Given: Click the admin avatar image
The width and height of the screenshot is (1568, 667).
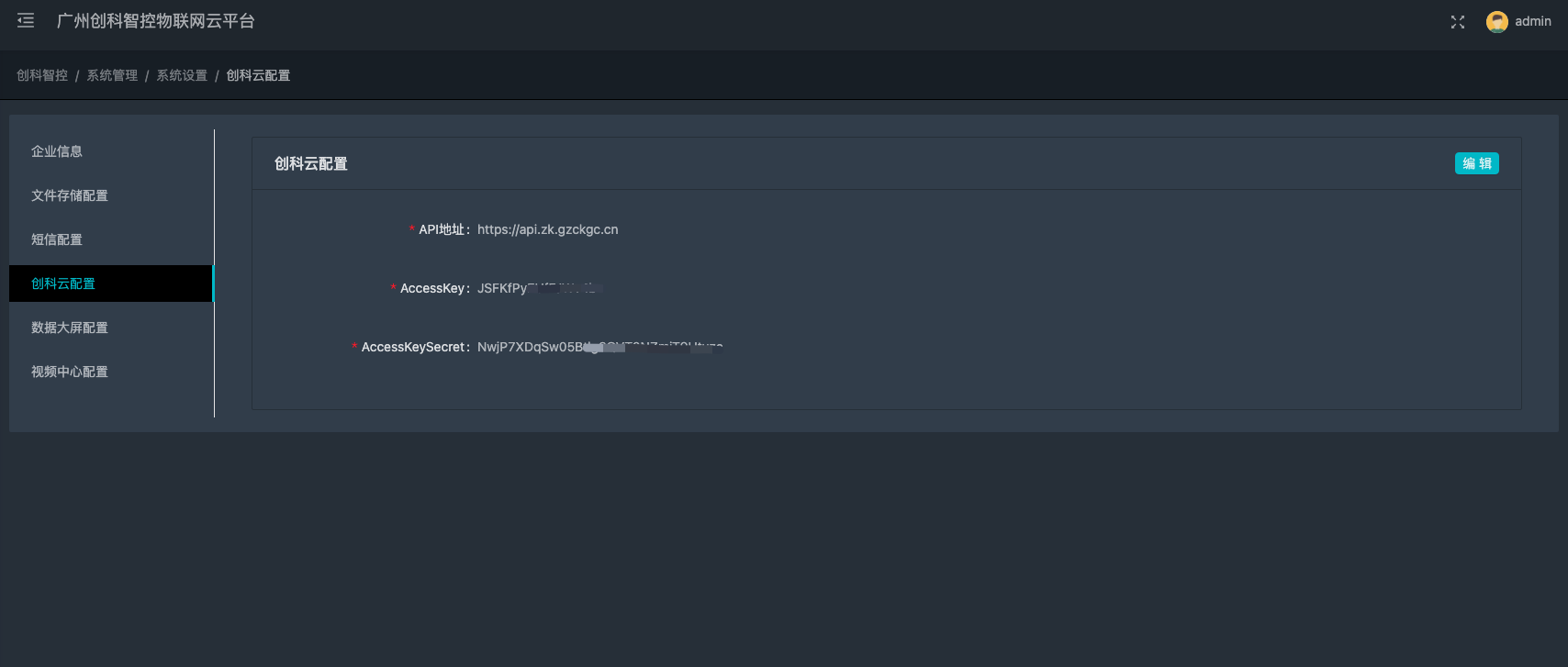Looking at the screenshot, I should (1496, 22).
